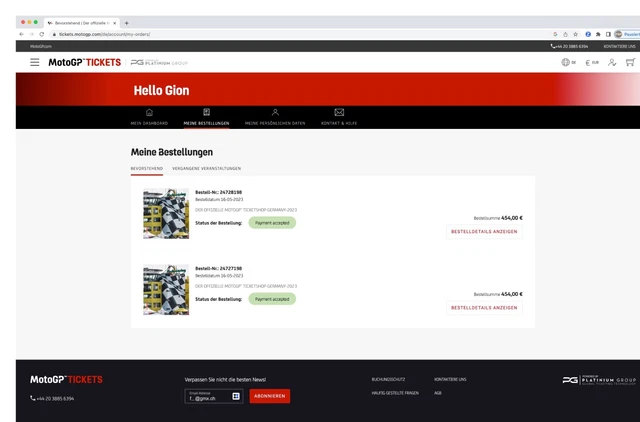Select the Meine Bestellungen tab
Viewport: 640px width, 422px height.
click(206, 117)
